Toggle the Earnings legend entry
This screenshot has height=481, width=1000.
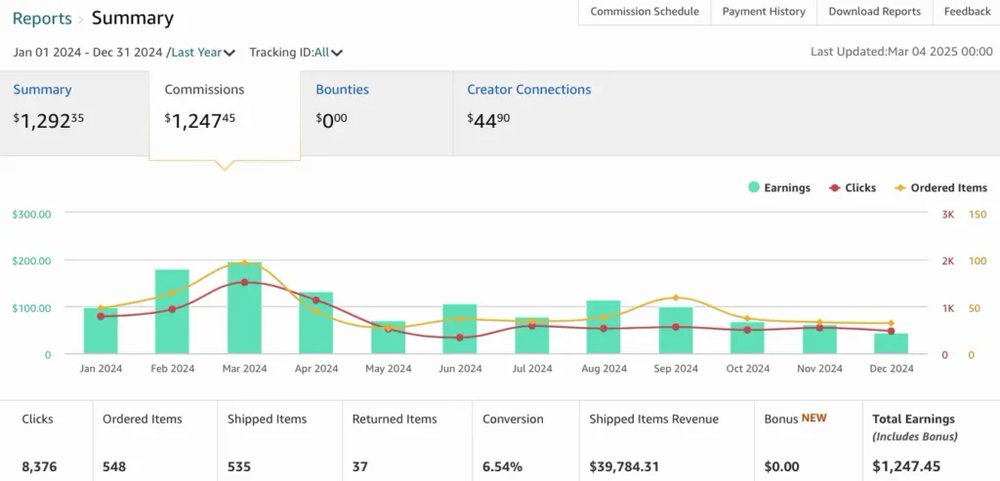[779, 188]
